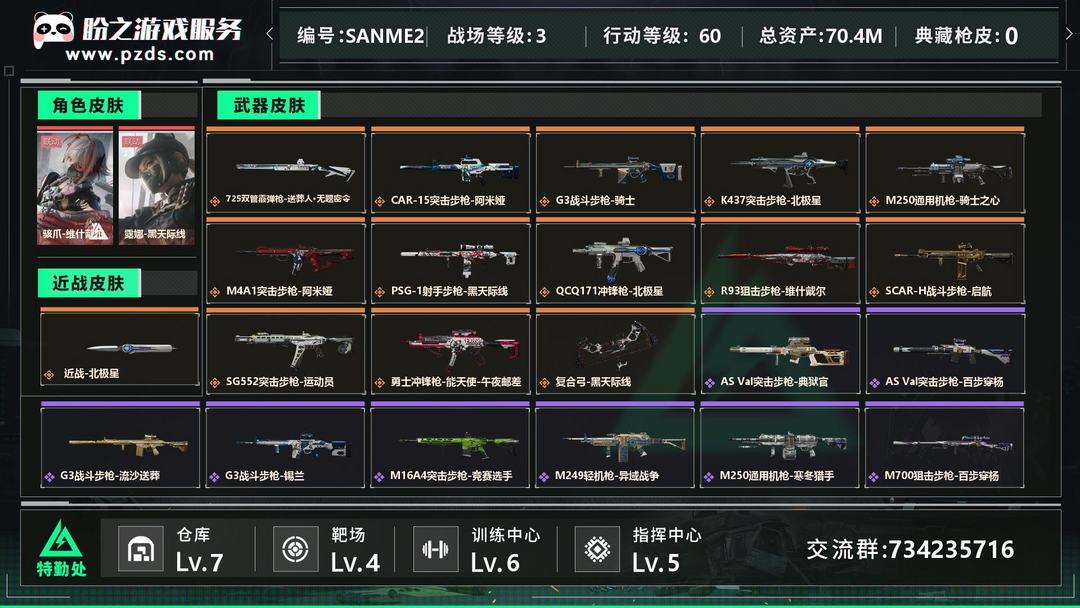
Task: Select the 骇爪-维什戴尔 character skin thumbnail
Action: [x=74, y=186]
